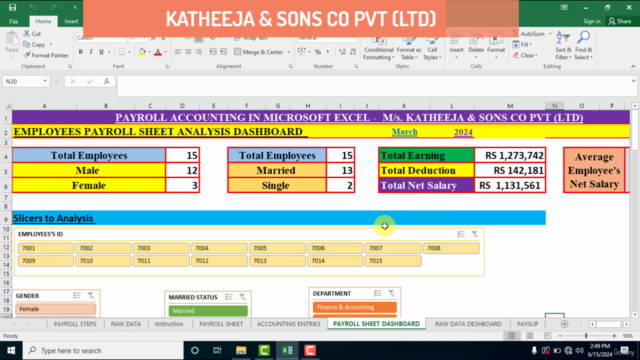The image size is (640, 360).
Task: Open the PAYROLL STEPS sheet tab
Action: pyautogui.click(x=75, y=324)
